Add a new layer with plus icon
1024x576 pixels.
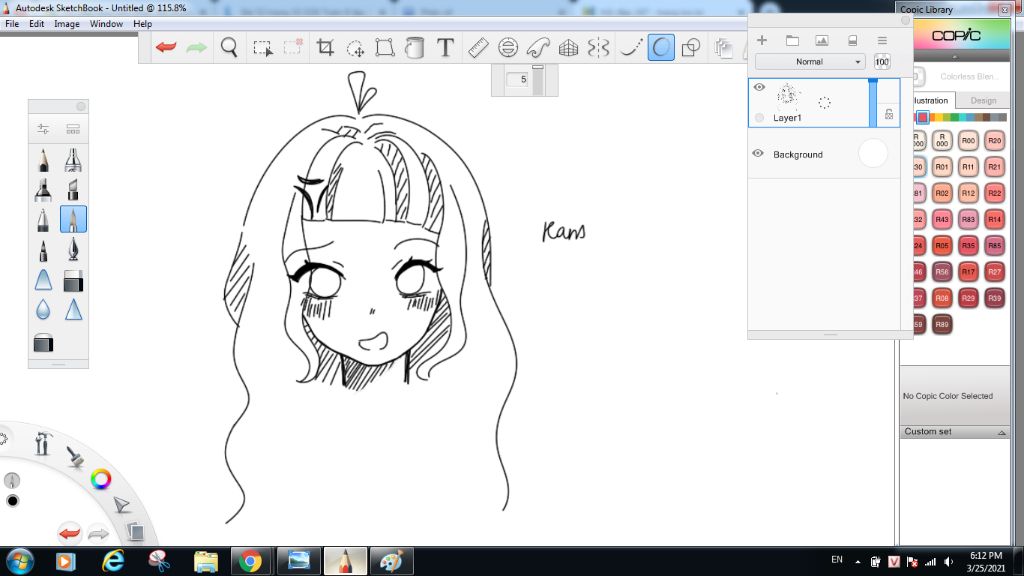tap(761, 40)
